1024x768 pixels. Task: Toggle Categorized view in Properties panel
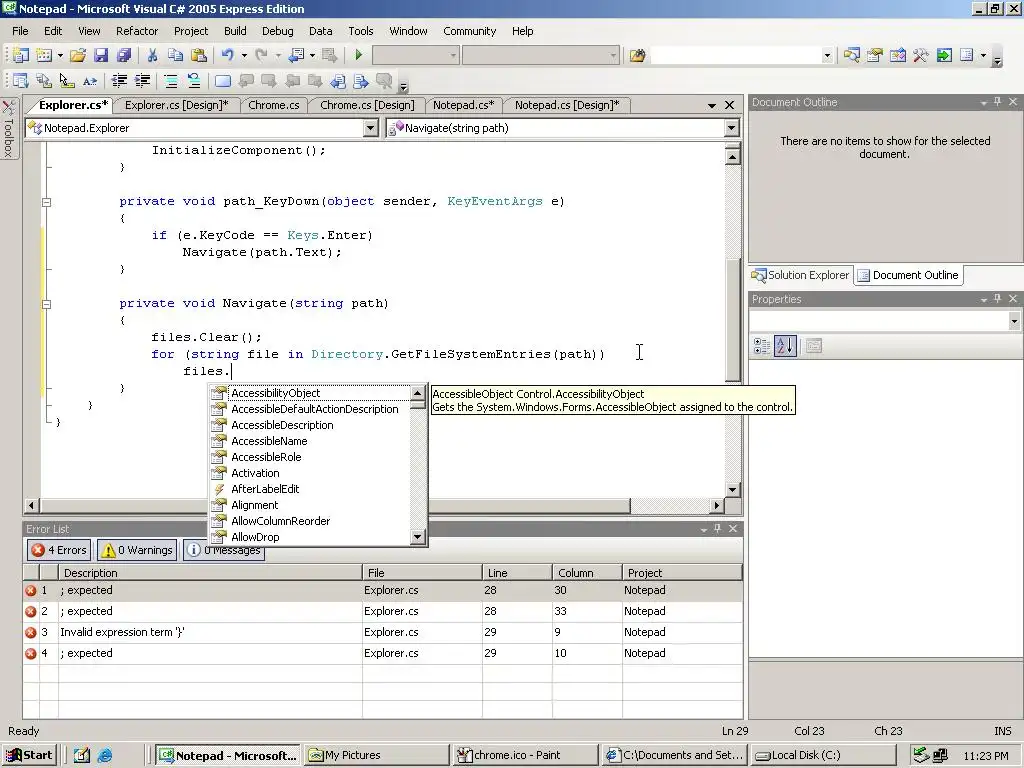(x=761, y=346)
